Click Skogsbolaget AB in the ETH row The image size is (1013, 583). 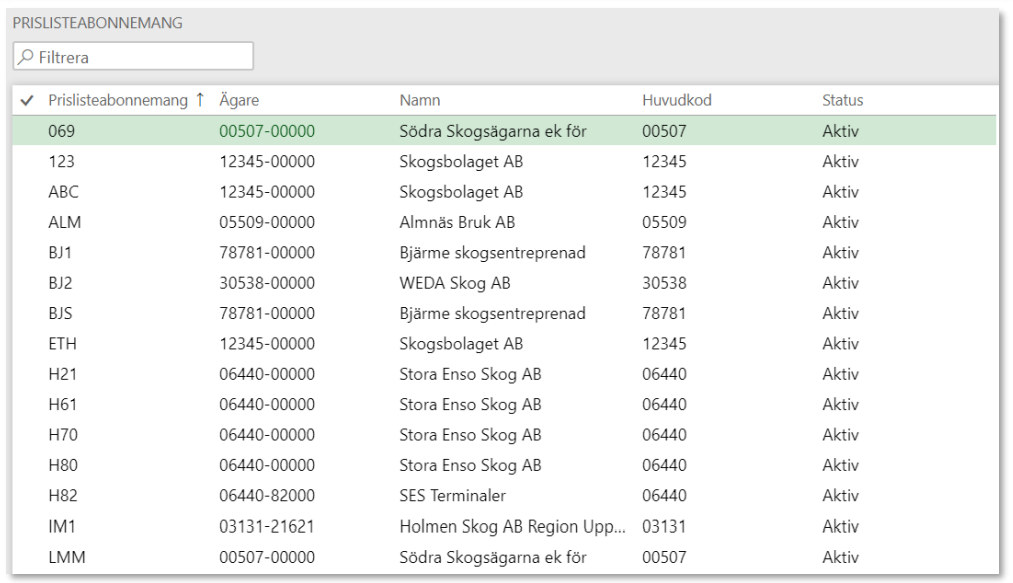point(461,343)
